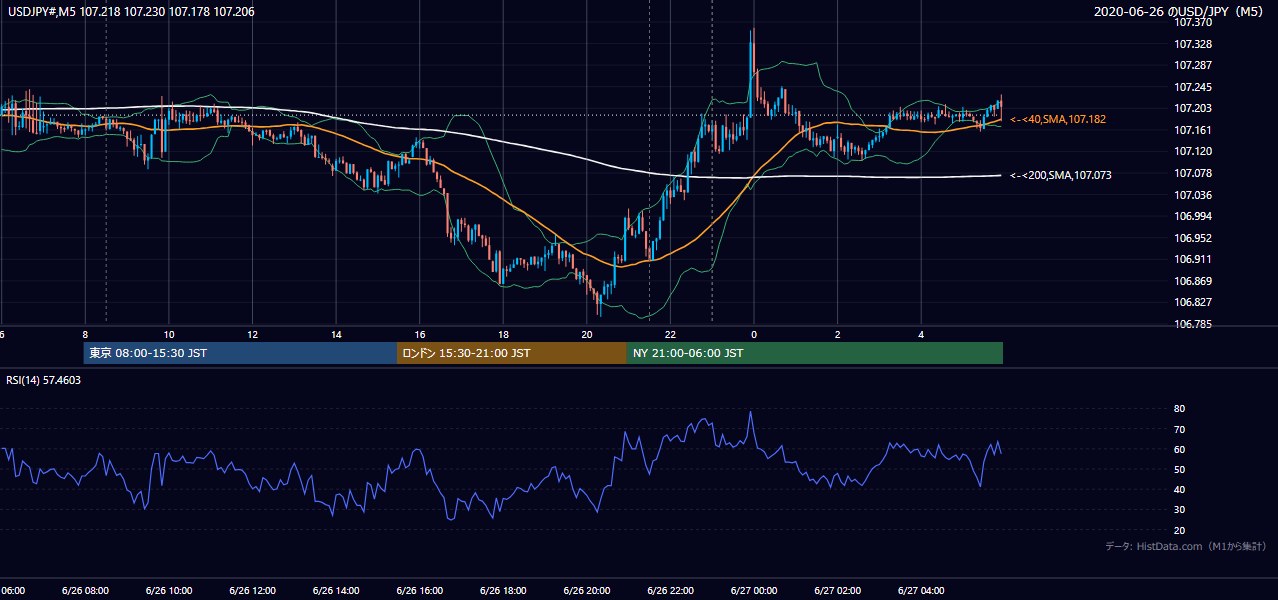Click the bottom date label 6/26 20:00
The image size is (1278, 600).
point(587,591)
